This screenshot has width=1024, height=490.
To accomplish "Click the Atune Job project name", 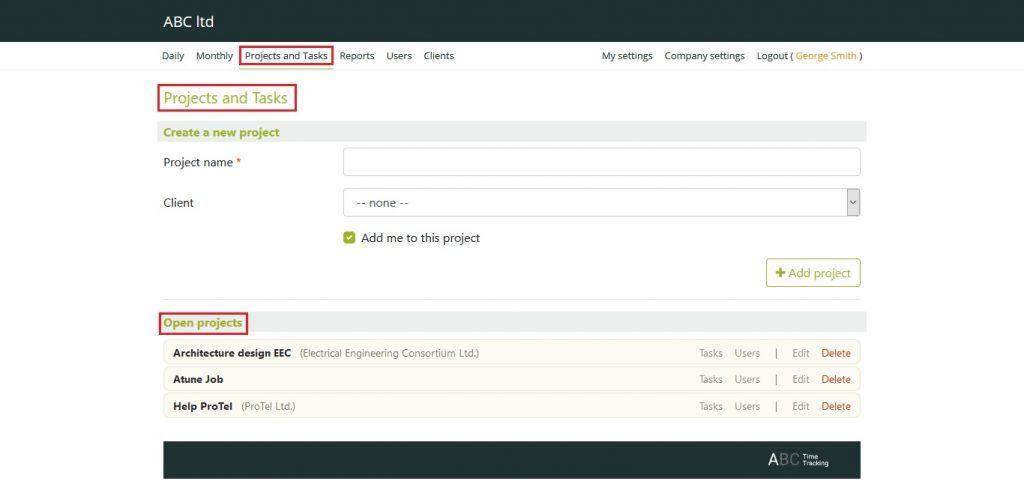I will (198, 380).
